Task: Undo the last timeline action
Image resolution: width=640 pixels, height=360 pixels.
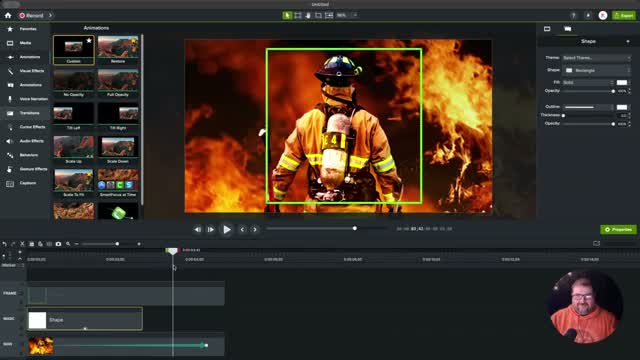Action: pyautogui.click(x=4, y=244)
